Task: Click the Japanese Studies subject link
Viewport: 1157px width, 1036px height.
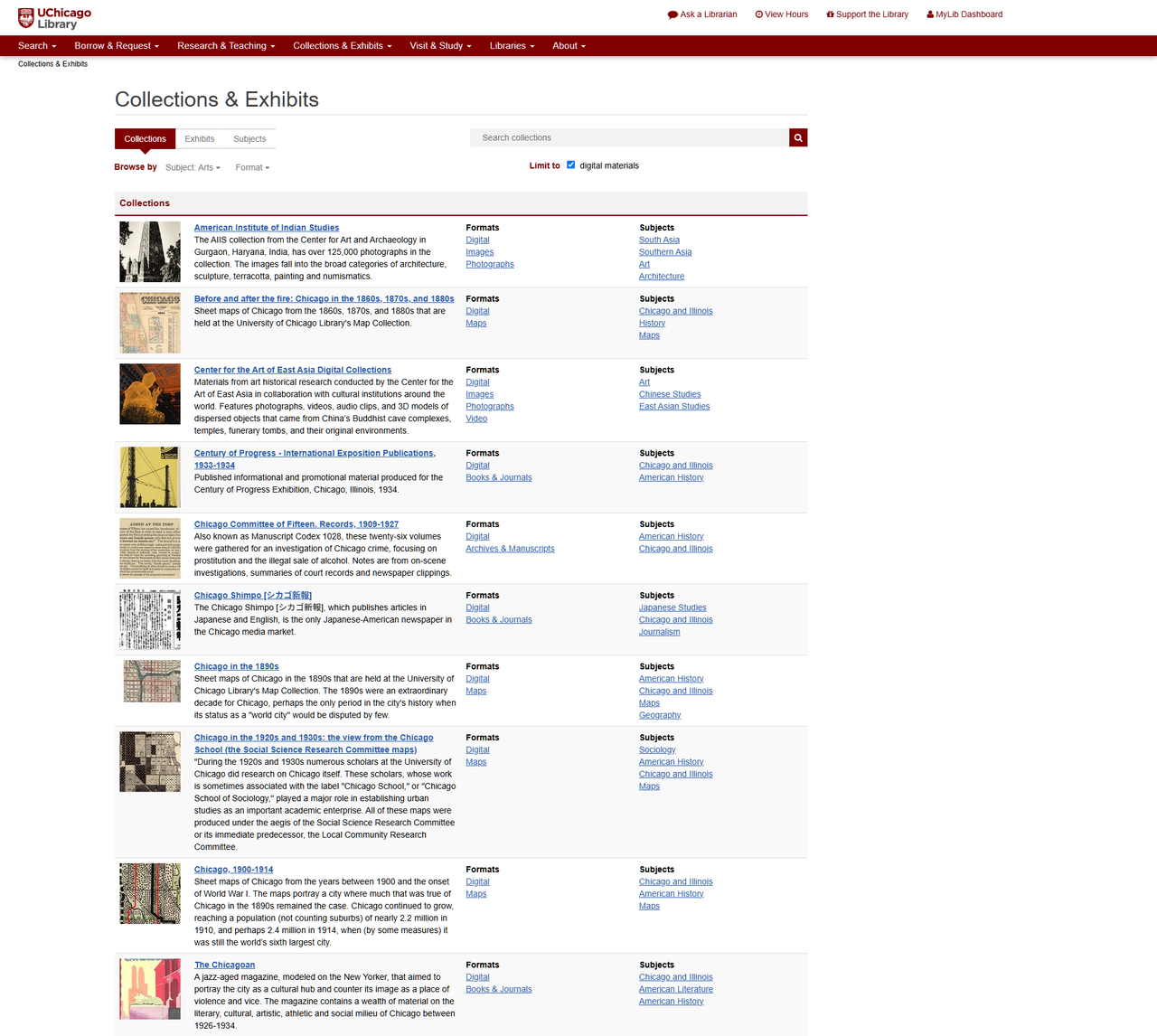Action: tap(673, 607)
